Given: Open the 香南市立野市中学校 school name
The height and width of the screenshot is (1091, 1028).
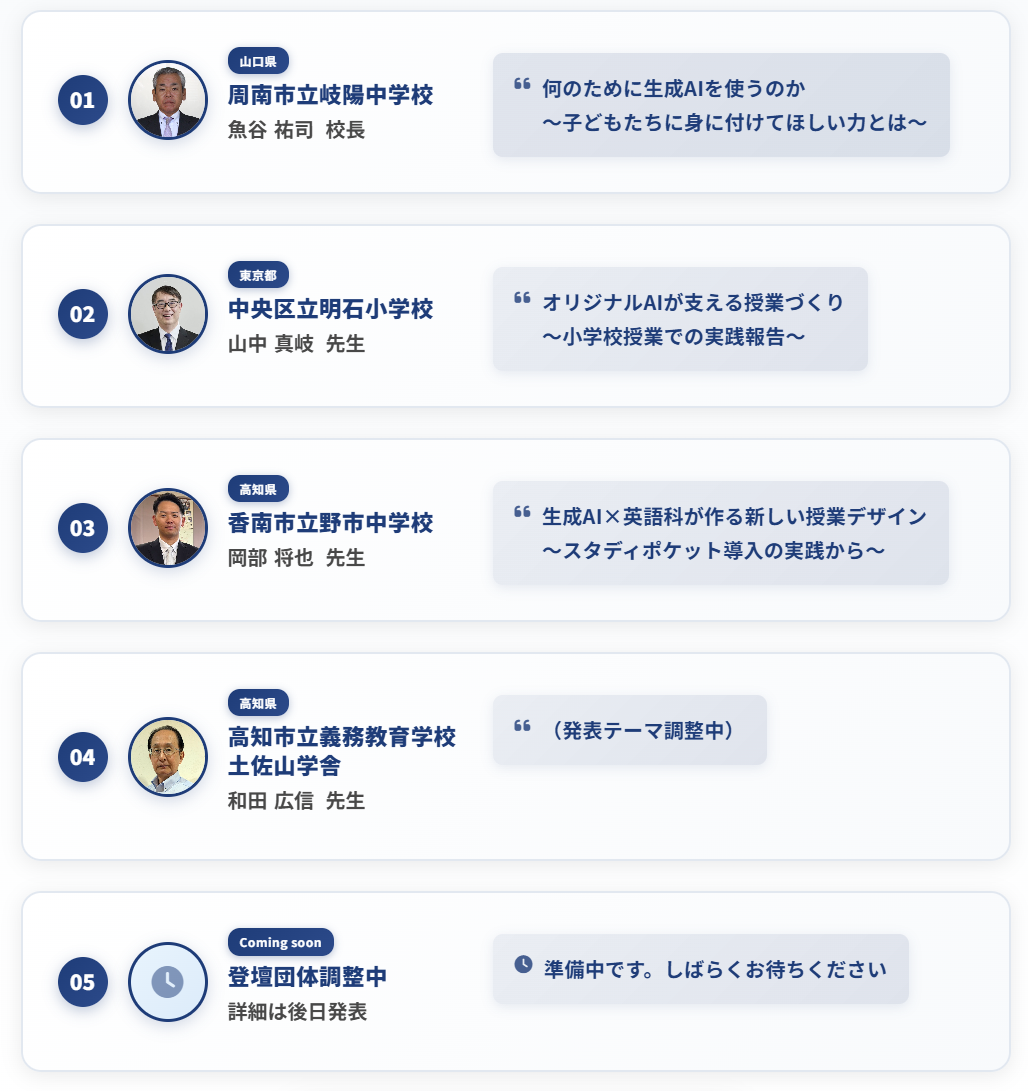Looking at the screenshot, I should click(330, 523).
